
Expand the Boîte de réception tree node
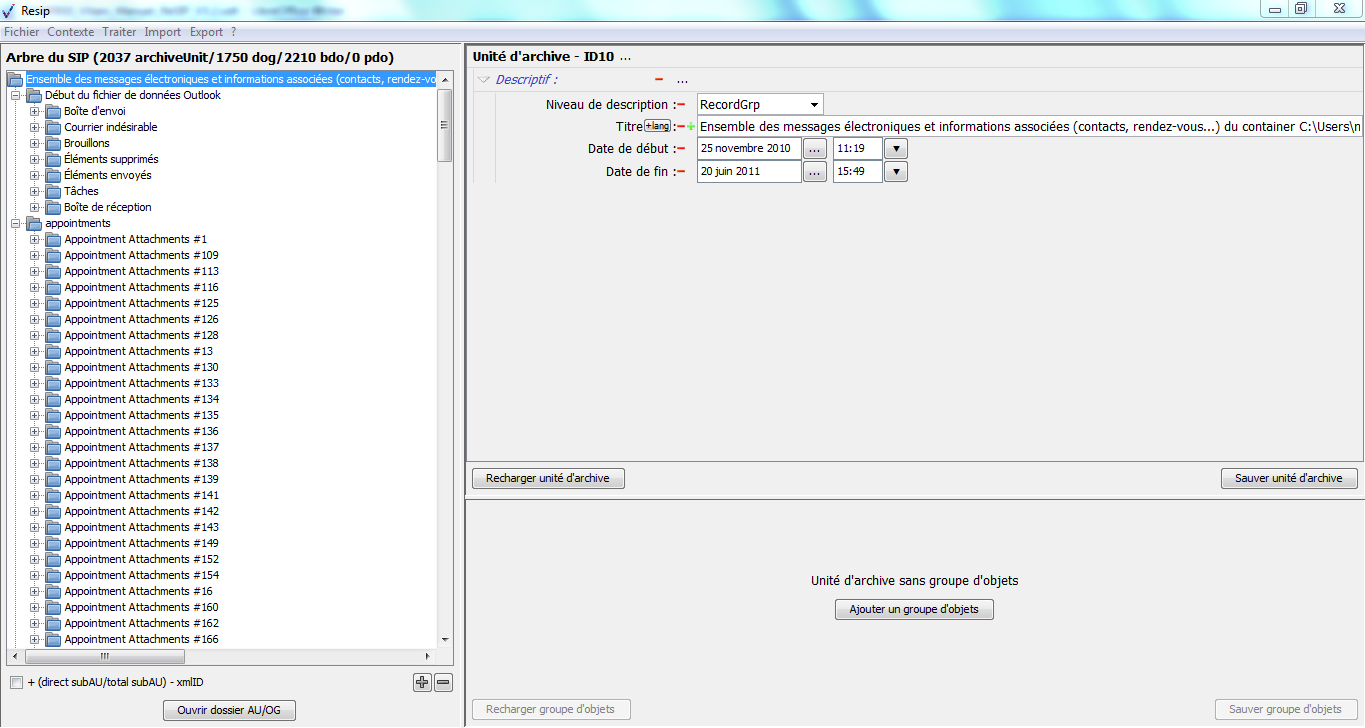click(35, 207)
